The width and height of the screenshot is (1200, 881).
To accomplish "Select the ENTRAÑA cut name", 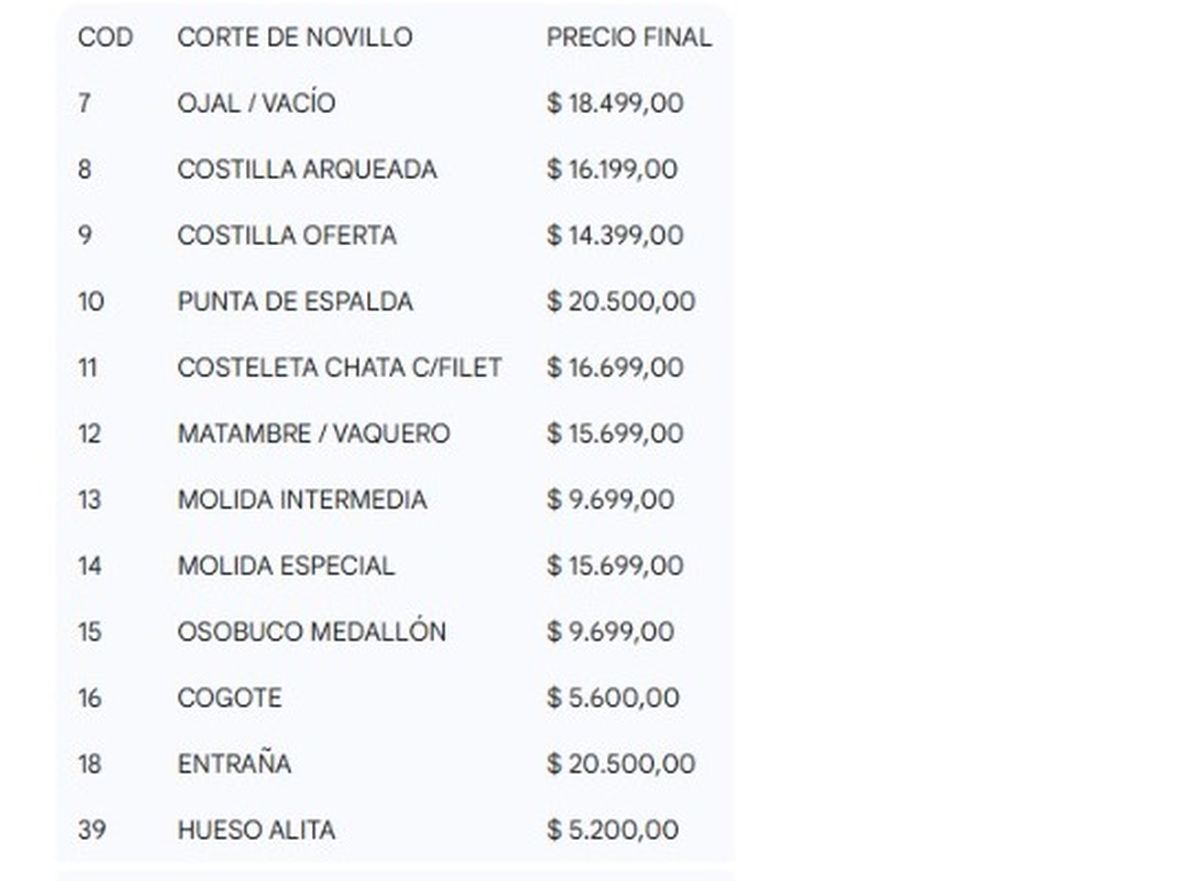I will point(234,764).
